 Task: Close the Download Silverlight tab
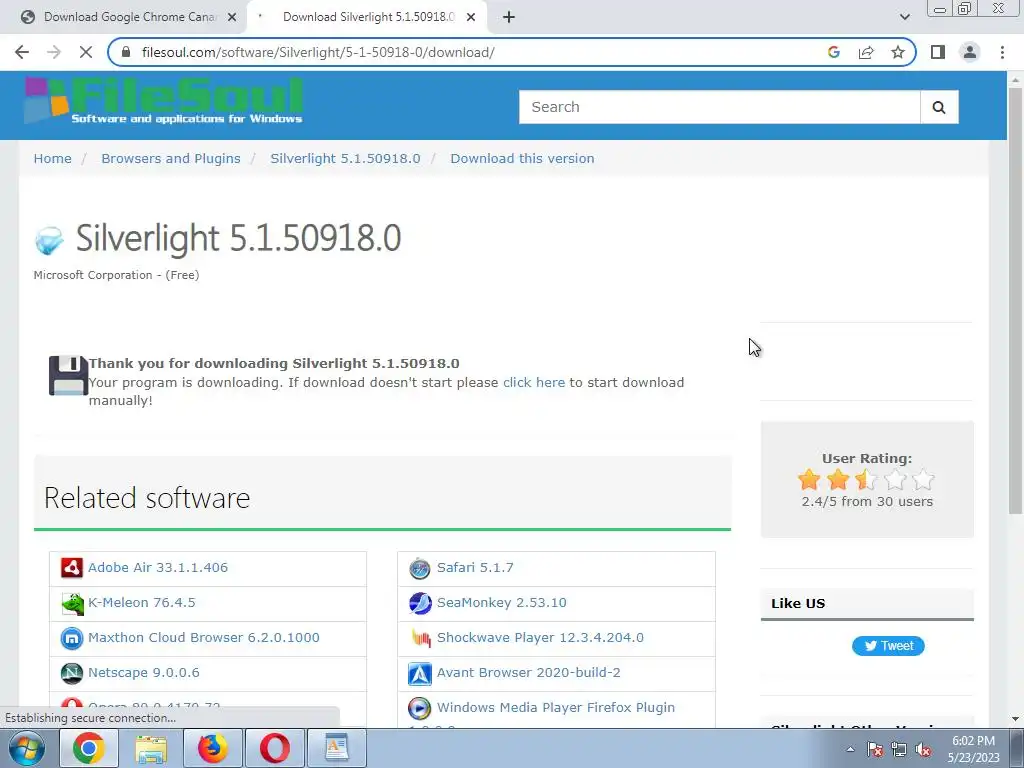click(x=471, y=17)
